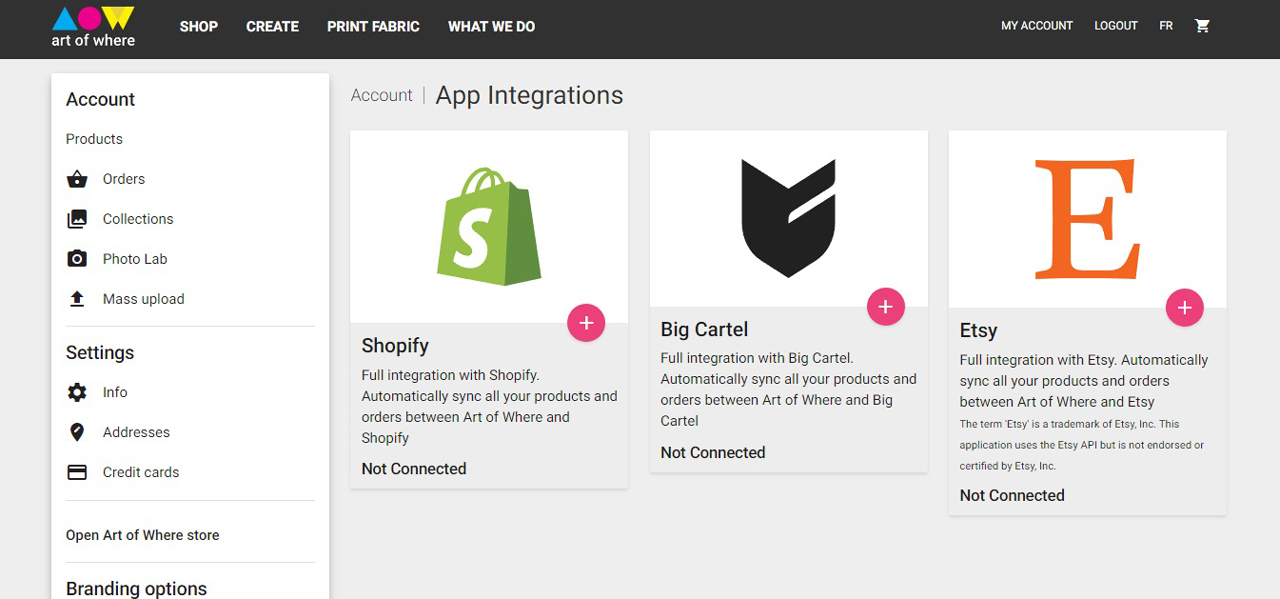Open Products in the Account sidebar
1280x599 pixels.
tap(94, 139)
